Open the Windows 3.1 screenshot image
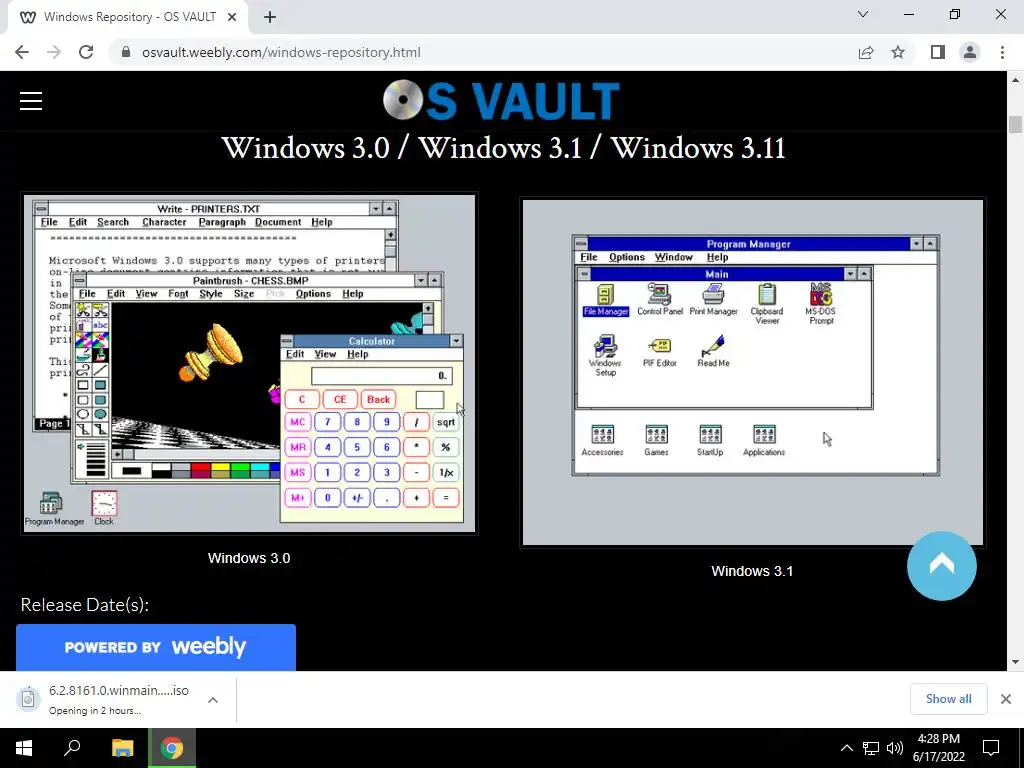Viewport: 1024px width, 768px height. point(752,372)
